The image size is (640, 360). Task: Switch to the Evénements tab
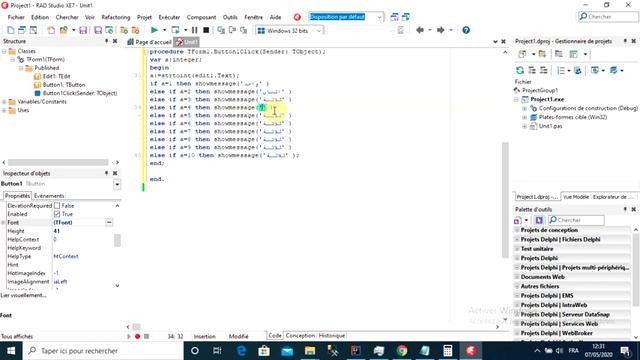pos(49,196)
